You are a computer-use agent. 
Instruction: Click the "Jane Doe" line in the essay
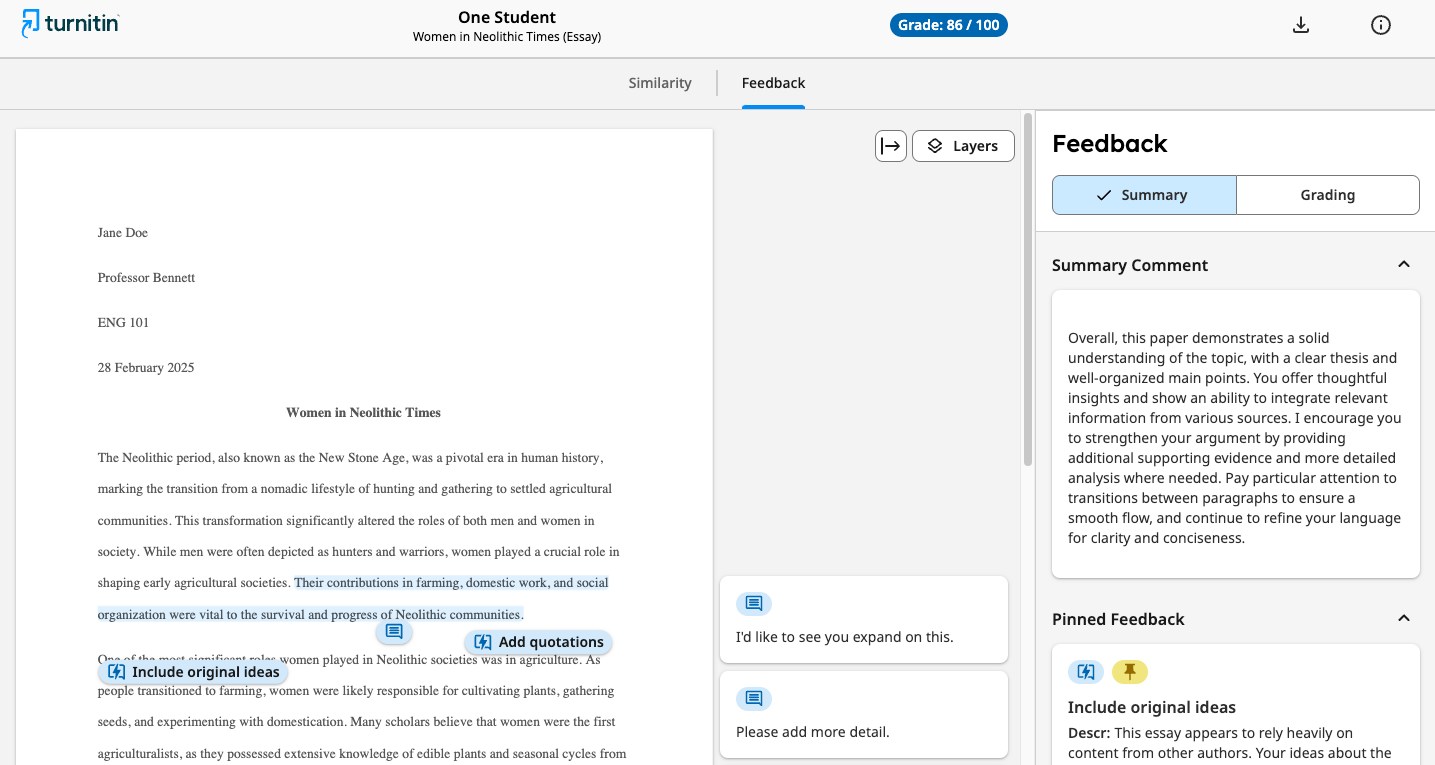(x=123, y=233)
